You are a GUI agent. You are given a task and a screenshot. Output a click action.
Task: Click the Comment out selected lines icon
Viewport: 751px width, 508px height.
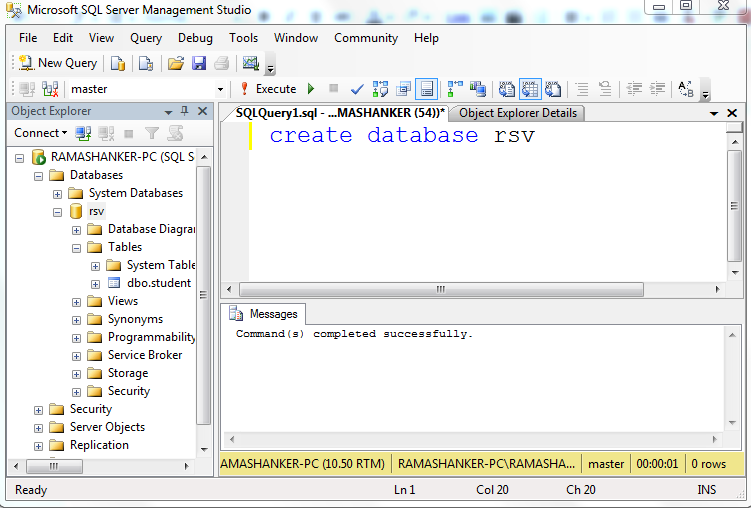tap(582, 89)
